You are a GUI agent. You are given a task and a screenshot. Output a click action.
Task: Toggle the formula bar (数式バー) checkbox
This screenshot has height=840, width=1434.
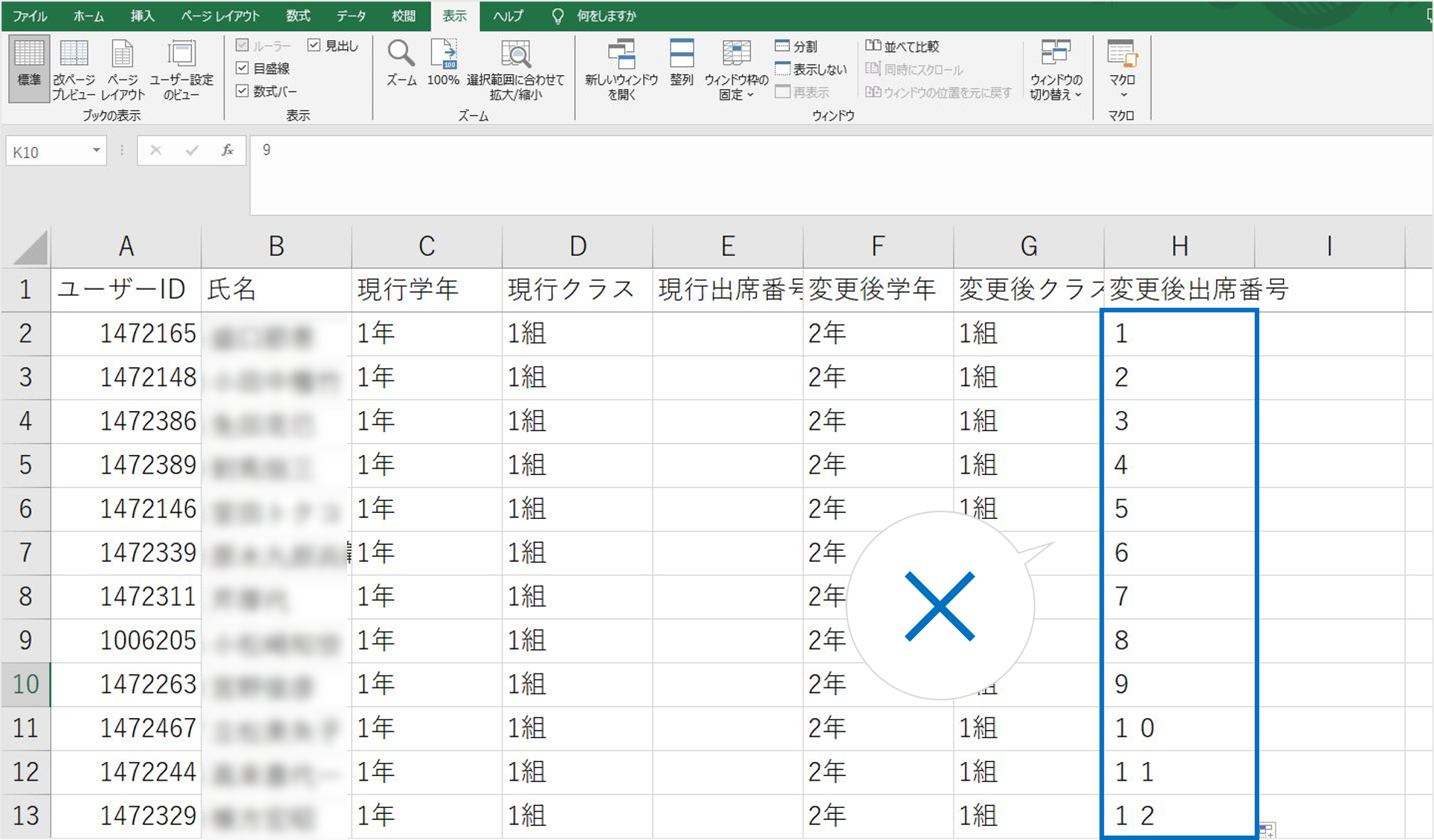242,91
